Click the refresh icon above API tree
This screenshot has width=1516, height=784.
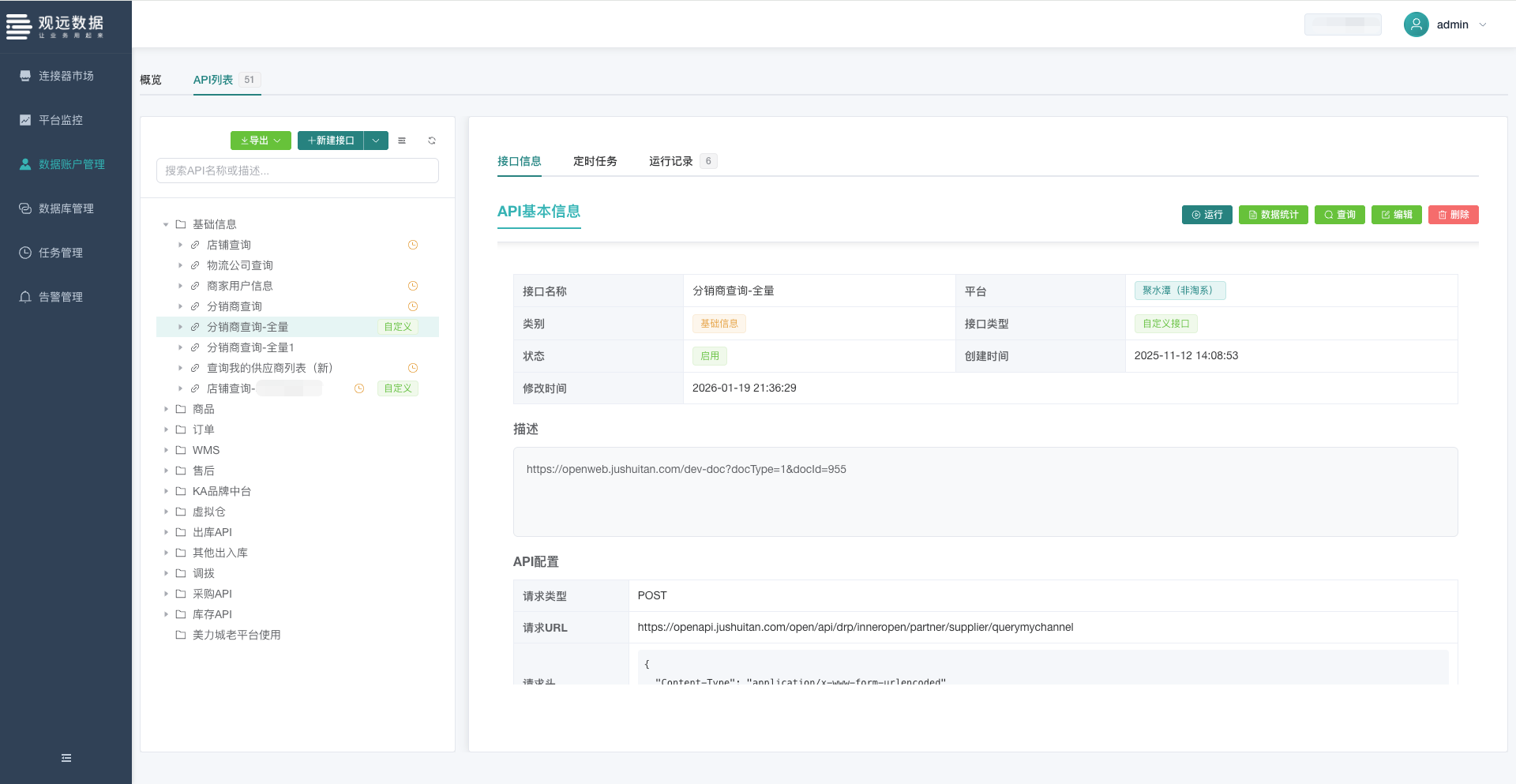point(432,141)
